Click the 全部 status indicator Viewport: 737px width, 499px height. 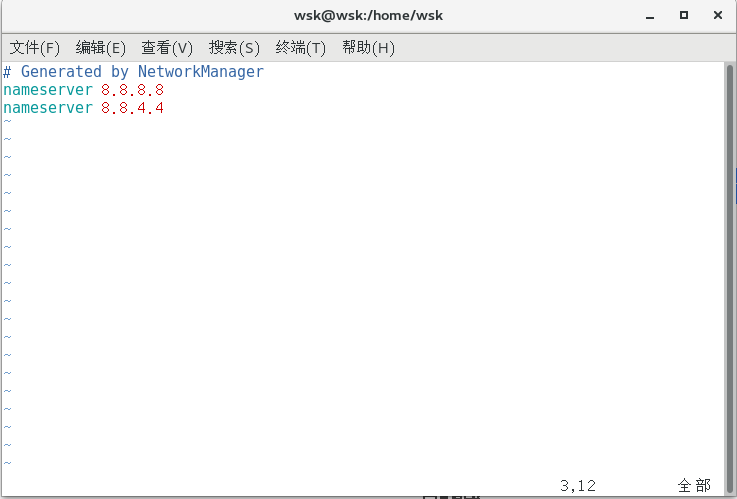(x=694, y=485)
